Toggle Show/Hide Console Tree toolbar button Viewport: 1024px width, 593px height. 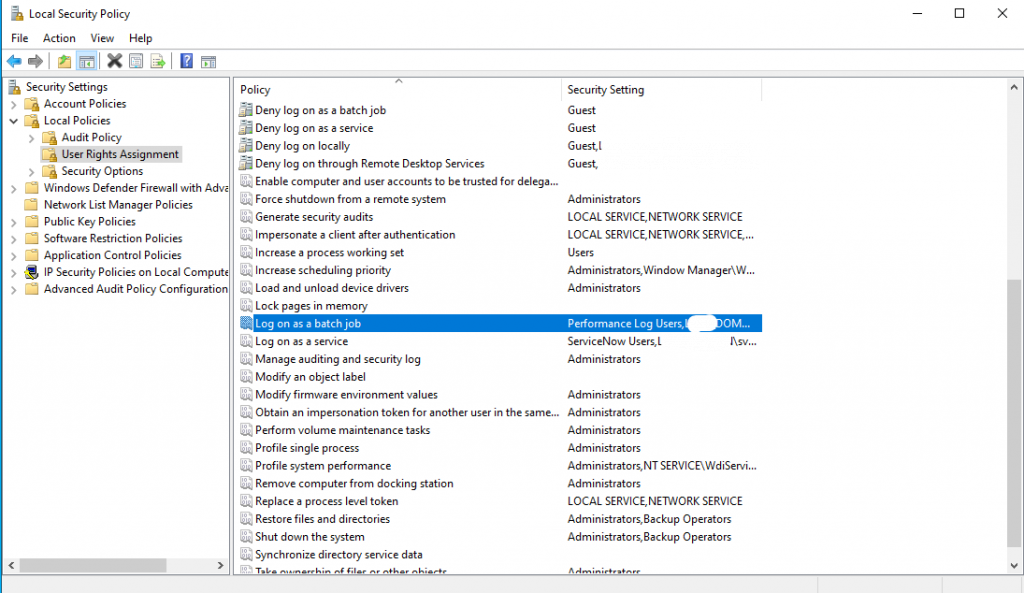[87, 61]
